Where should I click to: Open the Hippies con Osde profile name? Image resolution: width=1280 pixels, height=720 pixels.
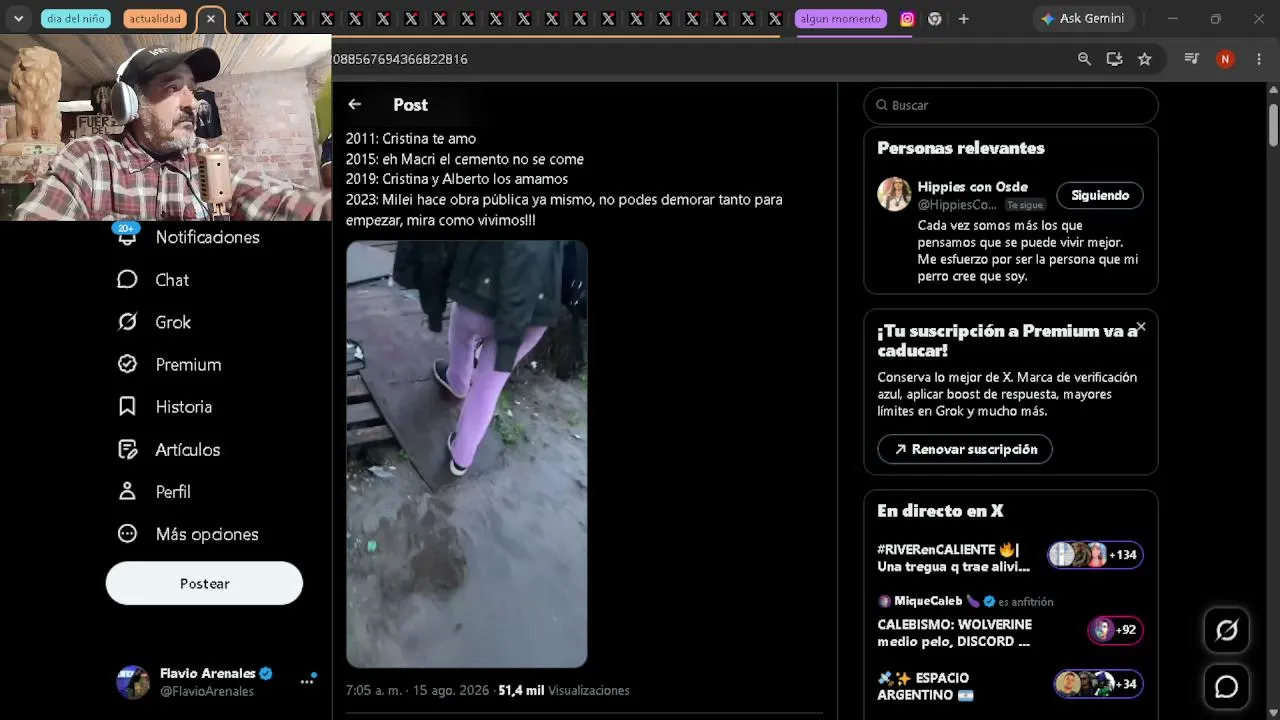(x=972, y=187)
